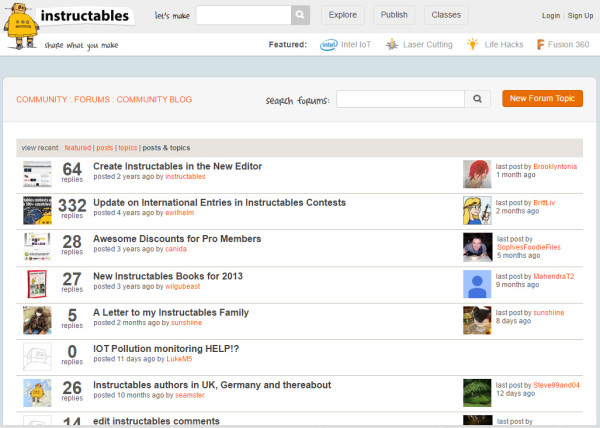Click the "let's make" search field

click(x=244, y=15)
